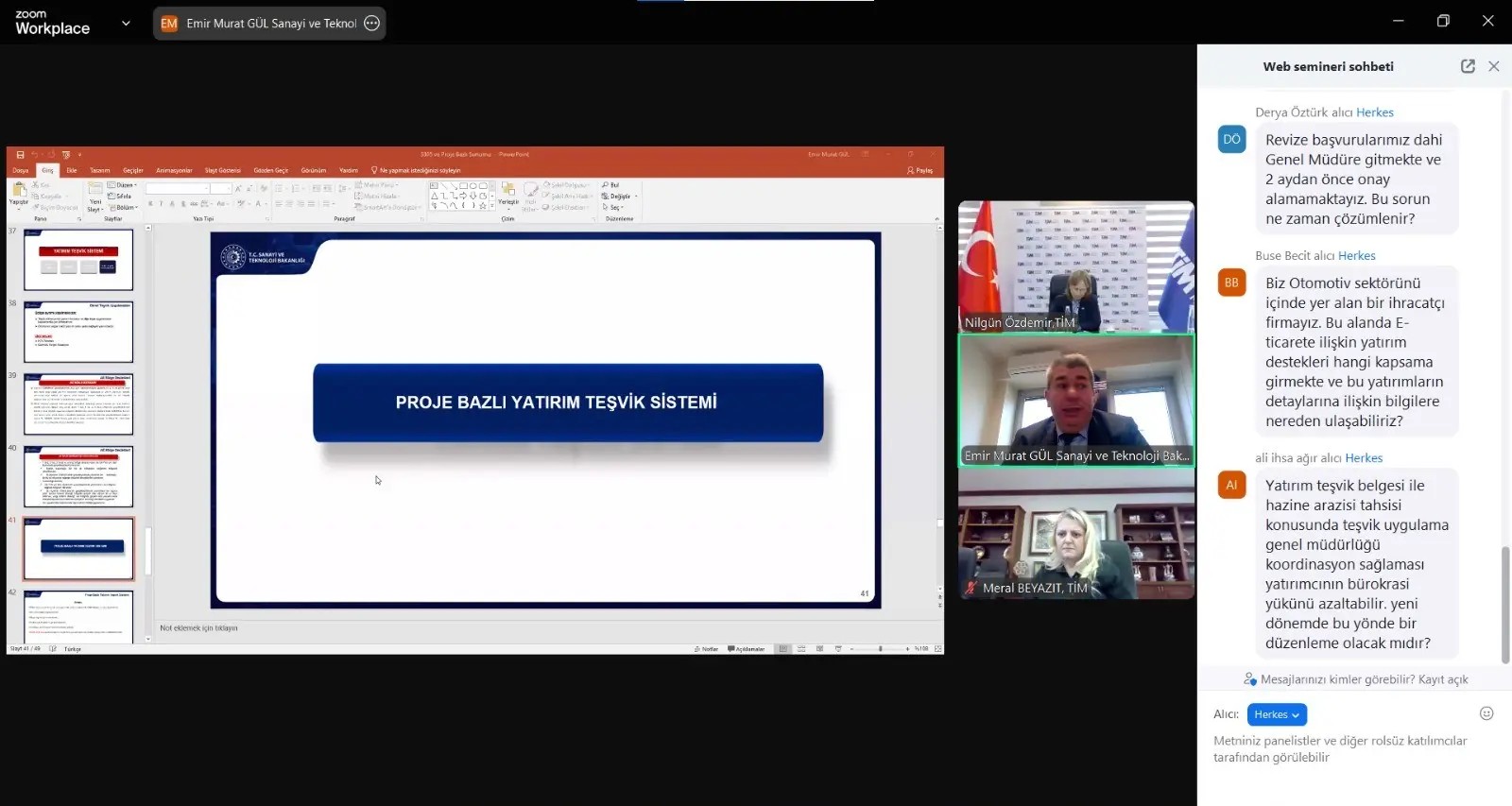Click the Paylaş share button in PowerPoint
This screenshot has width=1512, height=806.
(920, 170)
